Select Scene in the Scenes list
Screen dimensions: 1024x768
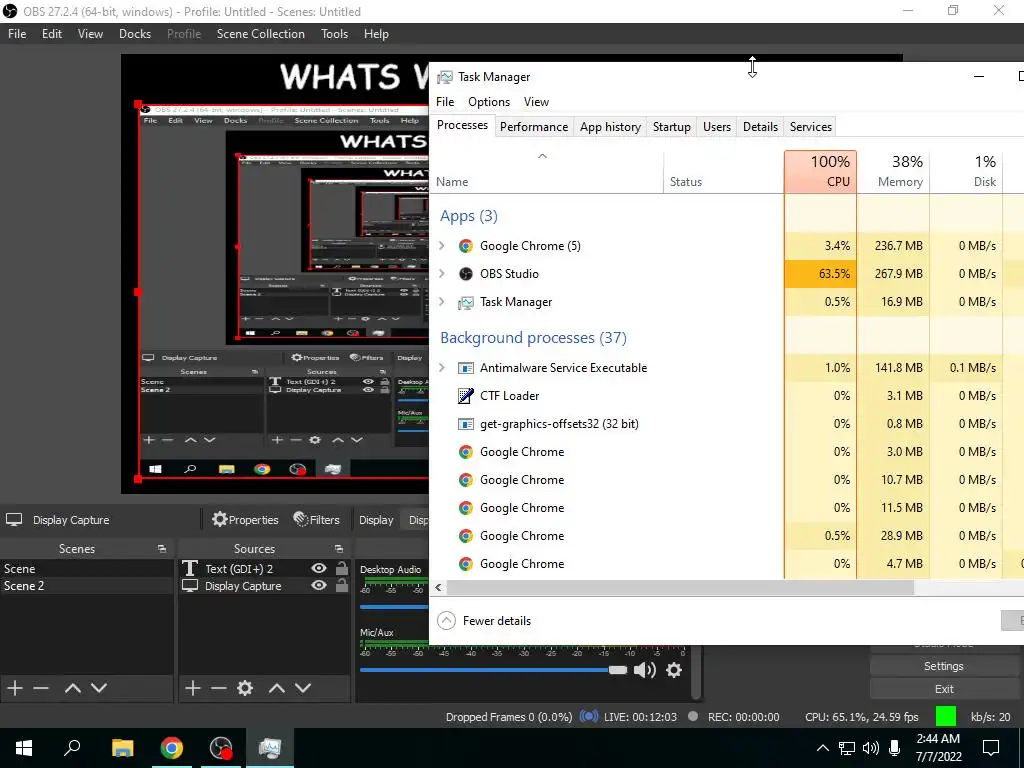click(x=87, y=569)
